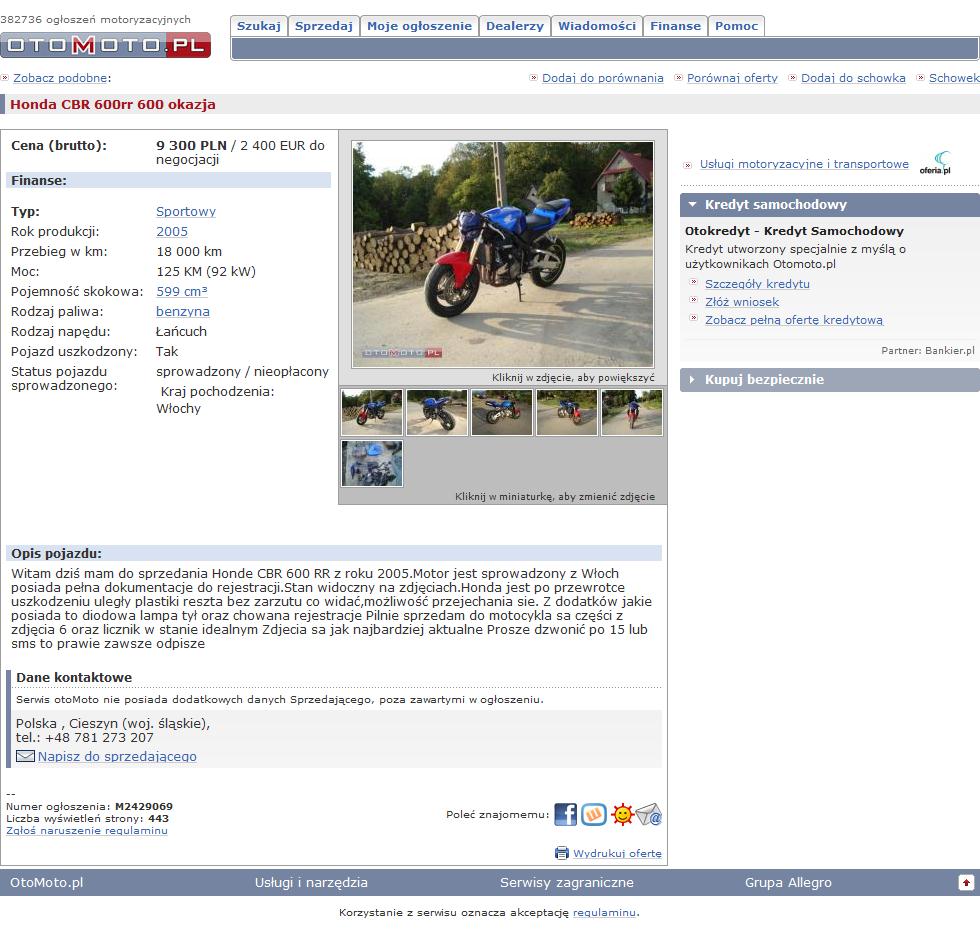Viewport: 980px width, 938px height.
Task: Click the OtoMoto.pl logo
Action: (x=106, y=45)
